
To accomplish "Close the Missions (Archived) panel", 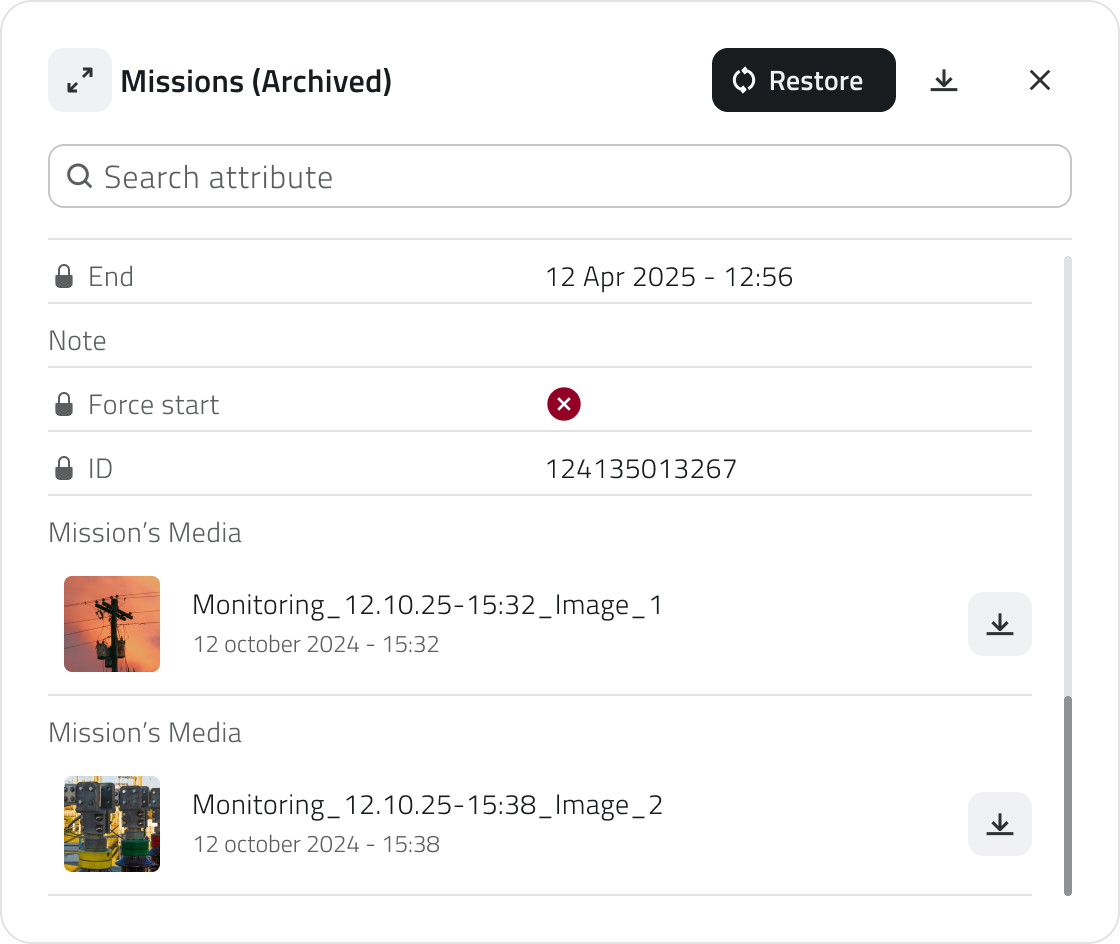I will click(1040, 80).
